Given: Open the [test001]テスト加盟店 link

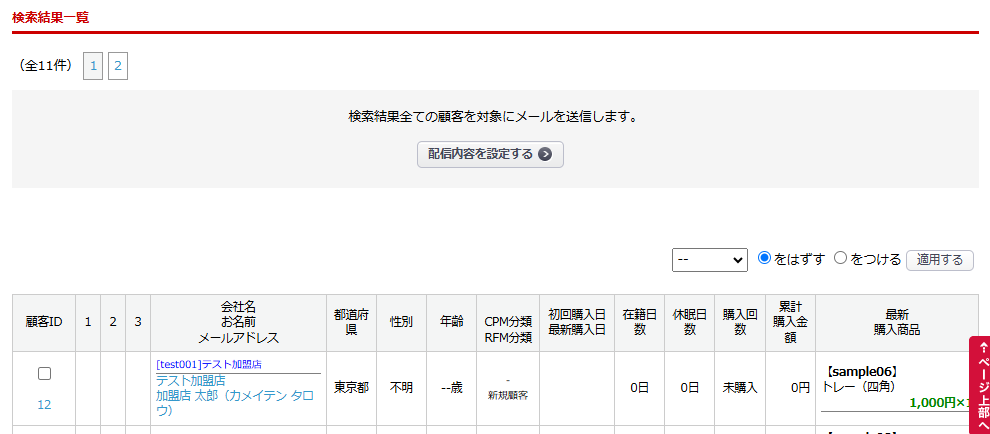Looking at the screenshot, I should point(216,364).
